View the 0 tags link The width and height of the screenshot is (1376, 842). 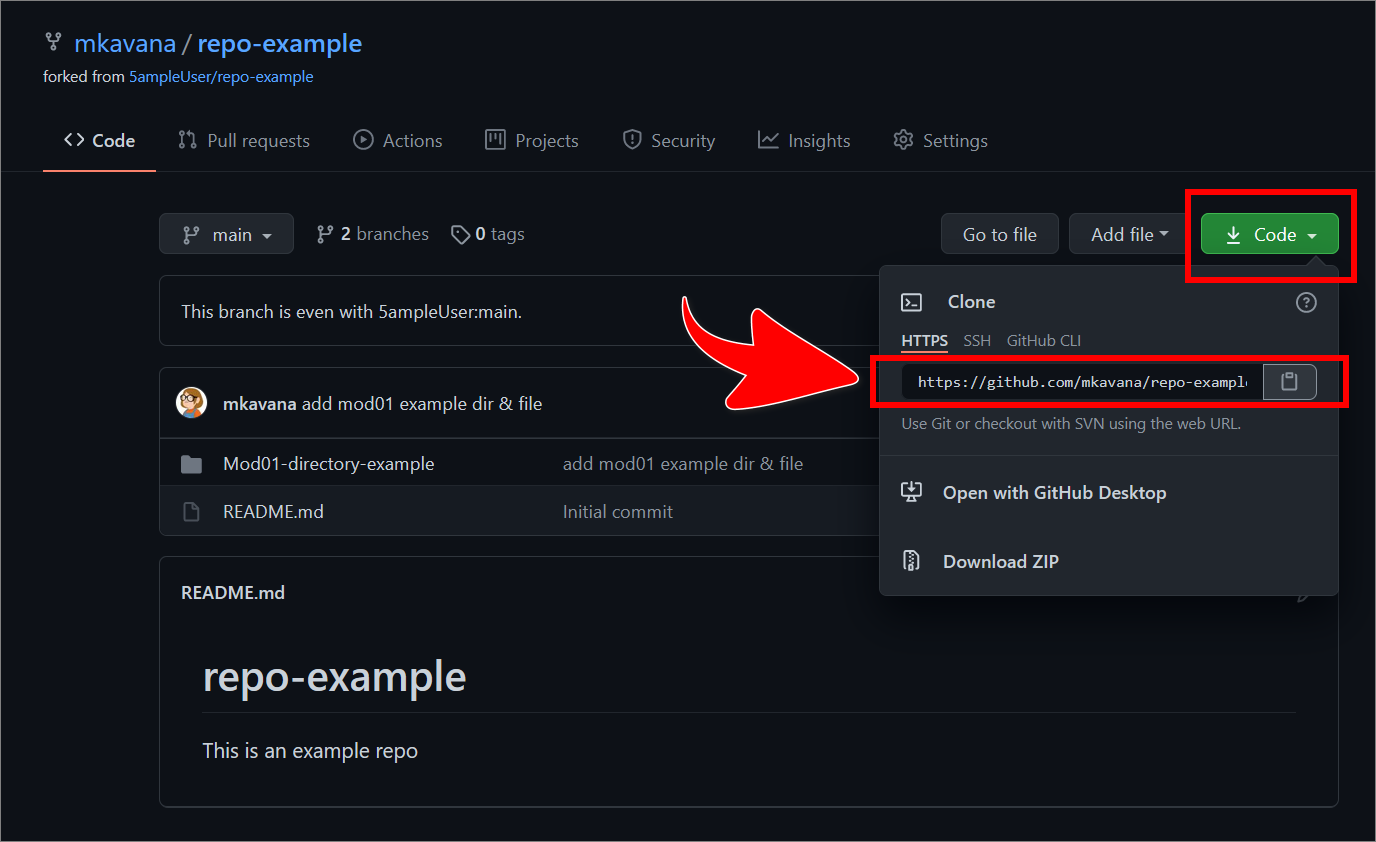(488, 234)
